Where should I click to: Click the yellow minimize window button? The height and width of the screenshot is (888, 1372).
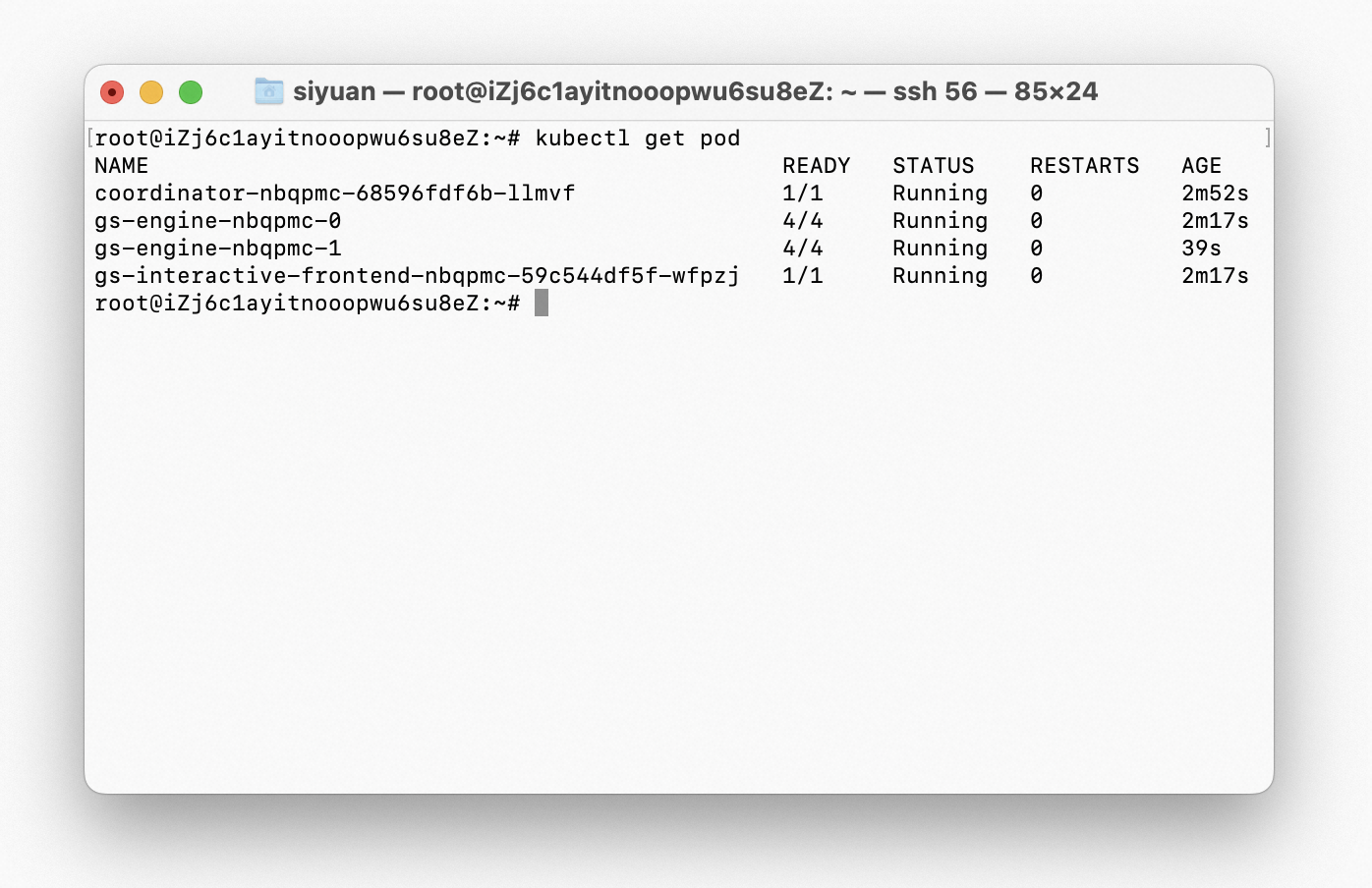pyautogui.click(x=151, y=92)
